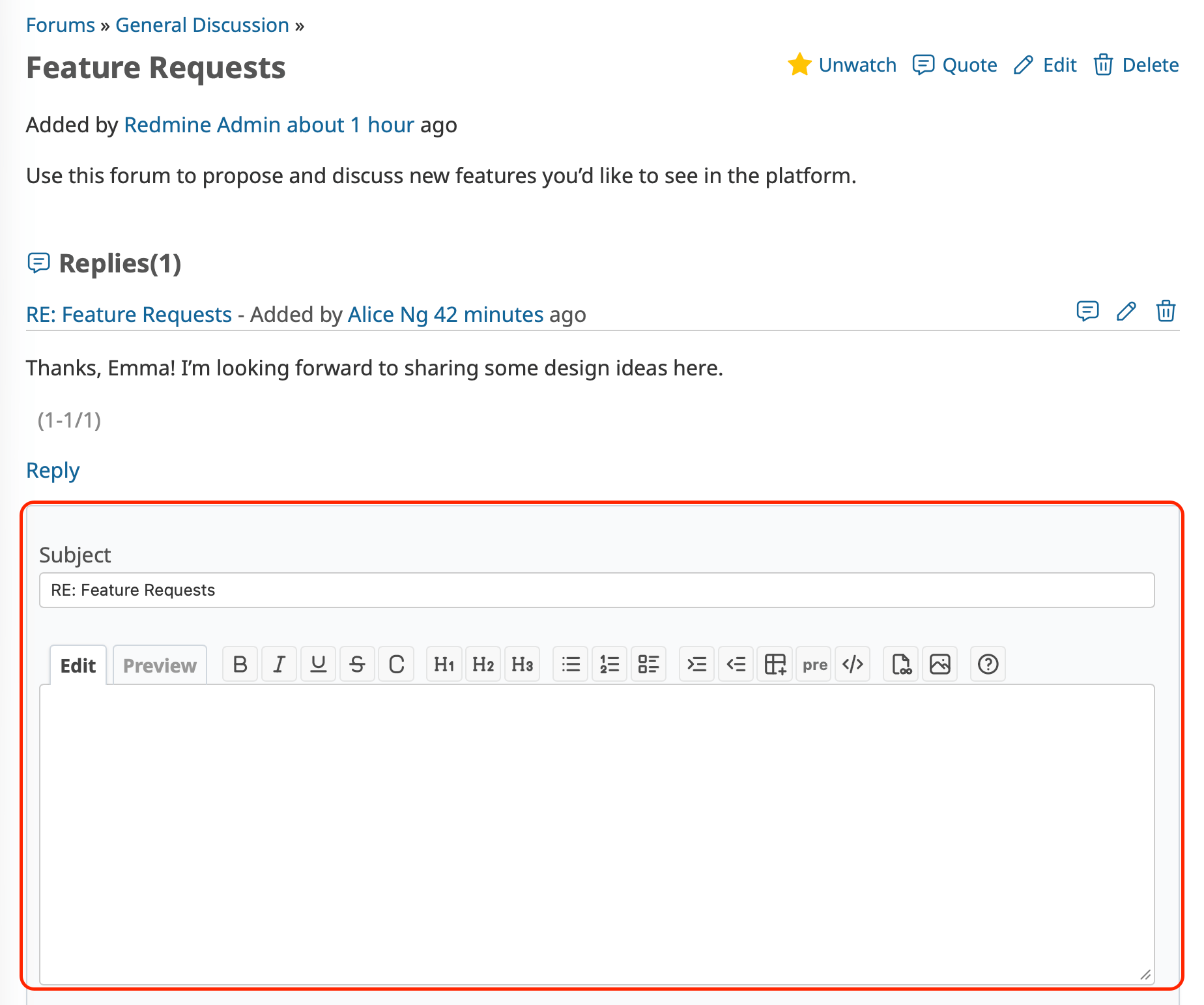Apply bold formatting in the editor toolbar
The width and height of the screenshot is (1204, 1005).
point(240,664)
